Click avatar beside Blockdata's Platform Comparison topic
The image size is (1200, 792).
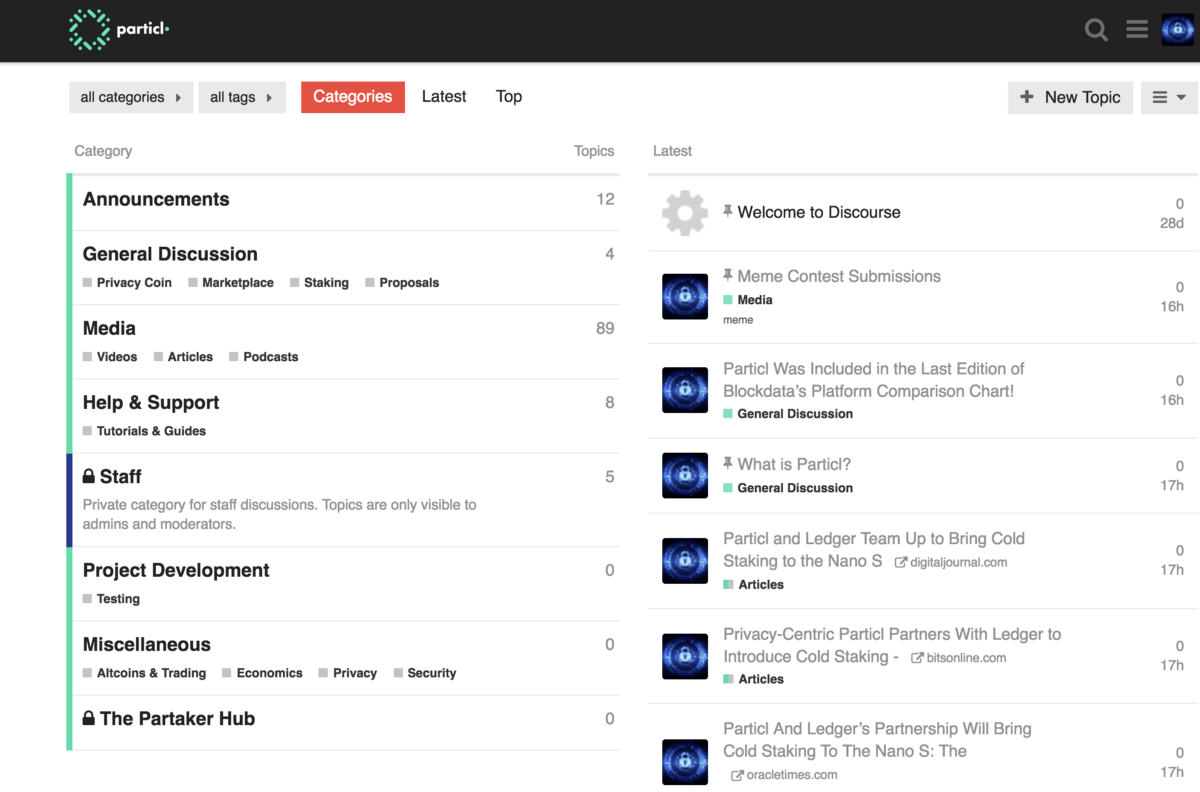click(685, 390)
